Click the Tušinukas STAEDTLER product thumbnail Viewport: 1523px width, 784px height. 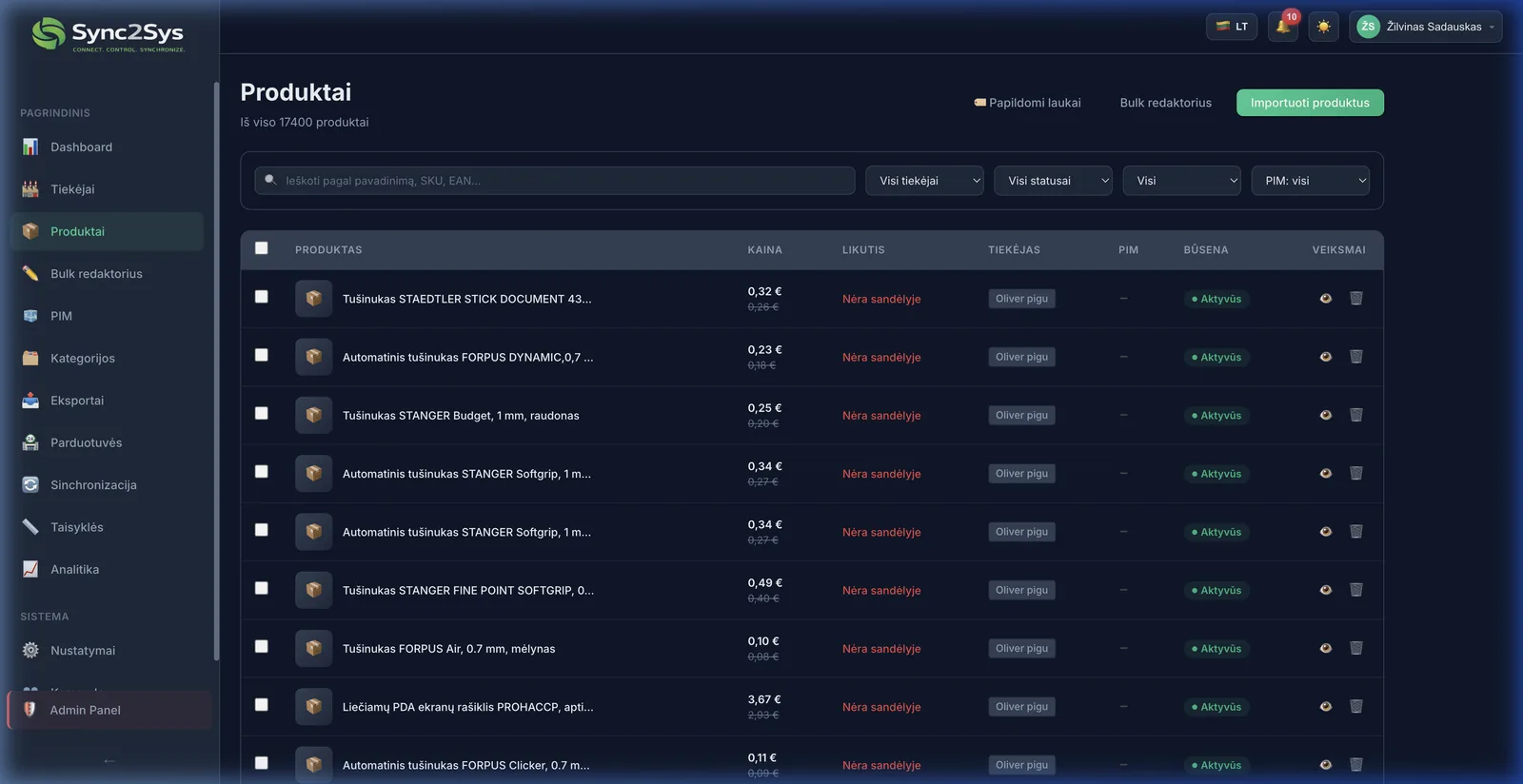pyautogui.click(x=313, y=299)
